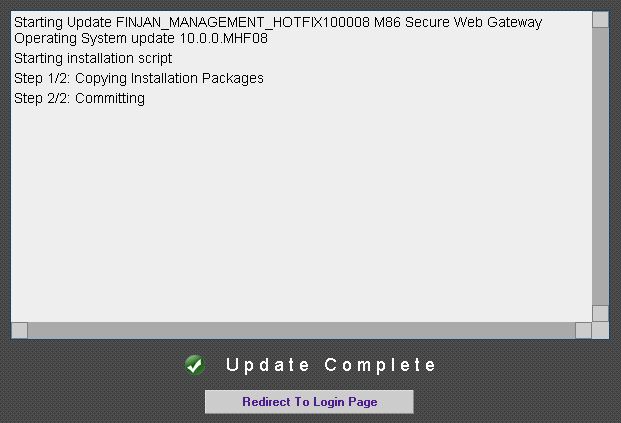This screenshot has width=621, height=423.
Task: Click the horizontal scrollbar right arrow
Action: (583, 330)
